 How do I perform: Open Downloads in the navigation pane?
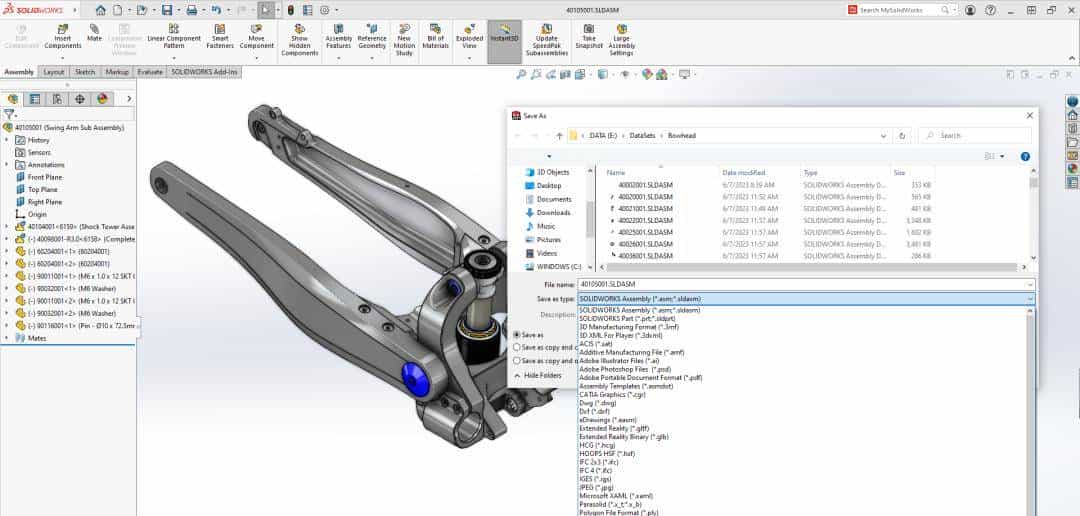[554, 212]
